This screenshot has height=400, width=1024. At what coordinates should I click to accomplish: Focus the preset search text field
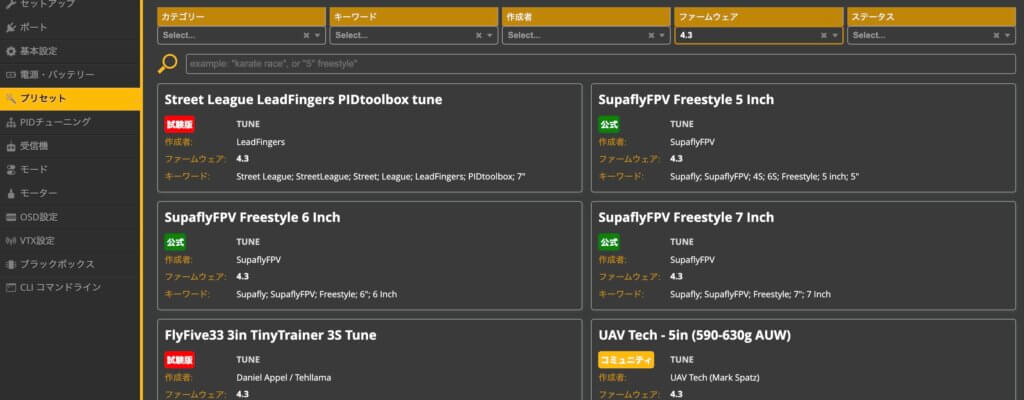click(x=601, y=64)
